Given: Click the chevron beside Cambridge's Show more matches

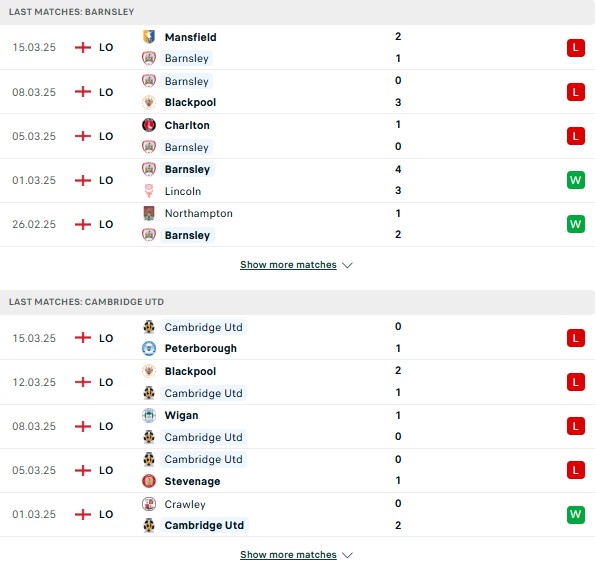Looking at the screenshot, I should click(x=347, y=555).
